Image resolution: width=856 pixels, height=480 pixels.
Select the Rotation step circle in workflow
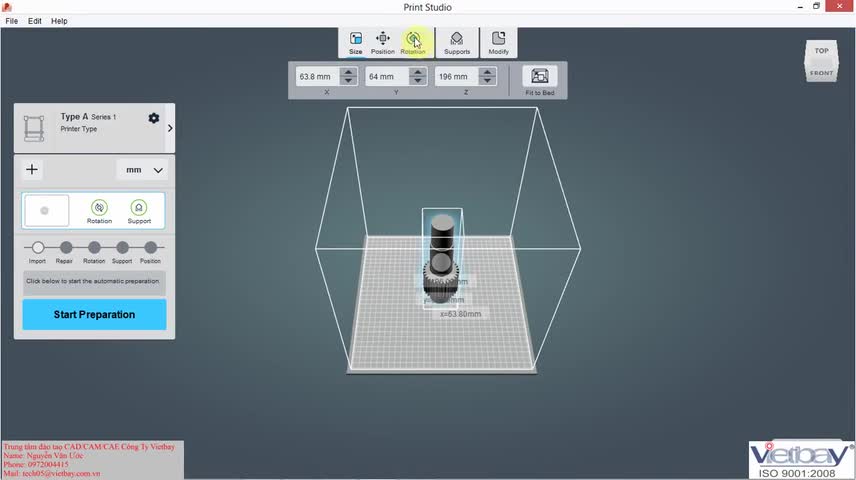point(94,247)
